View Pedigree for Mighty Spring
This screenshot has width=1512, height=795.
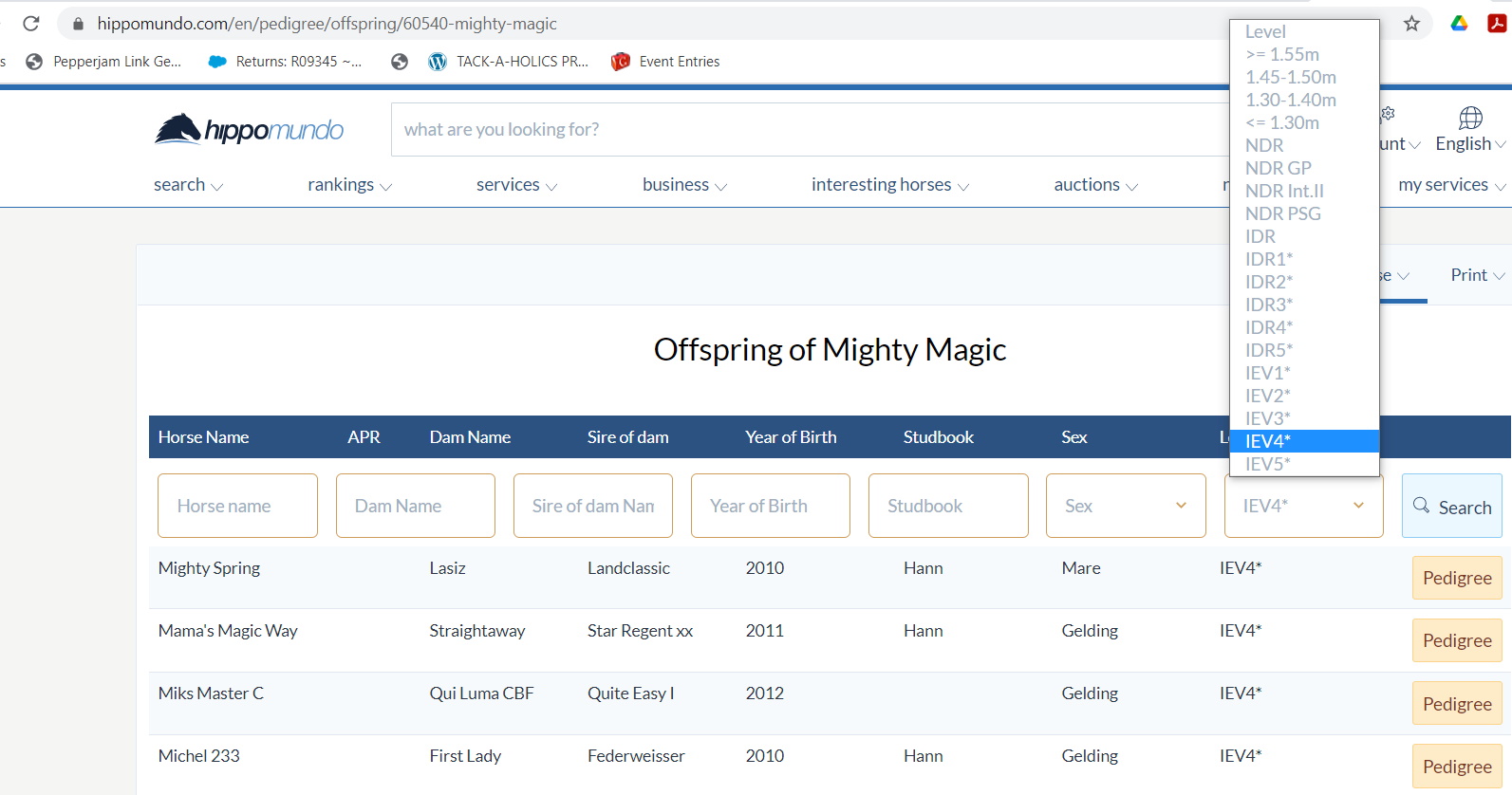(1456, 578)
